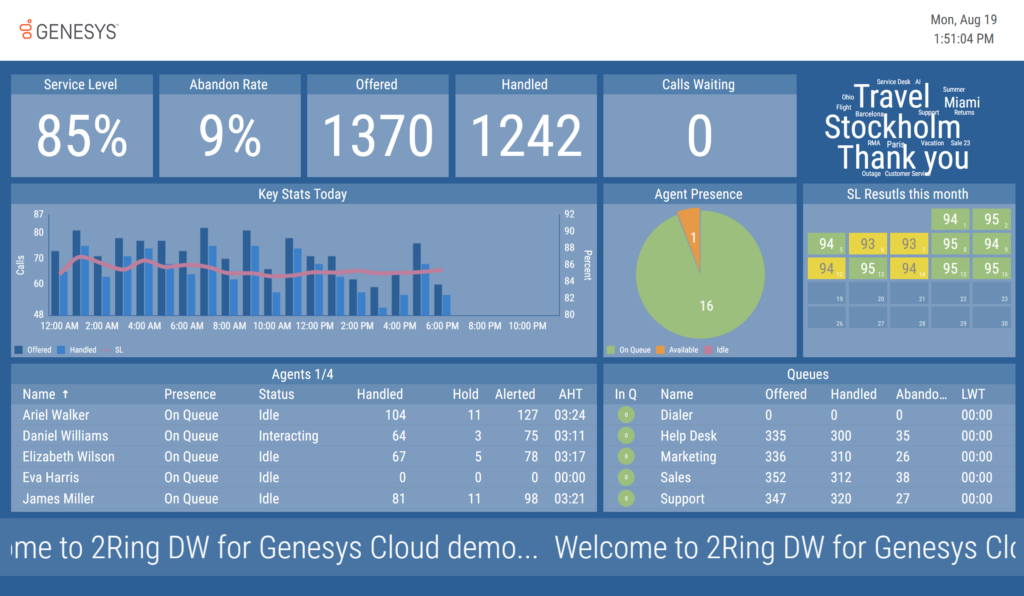Click day 16 cell in SL results calendar
The image size is (1024, 596).
tap(991, 269)
